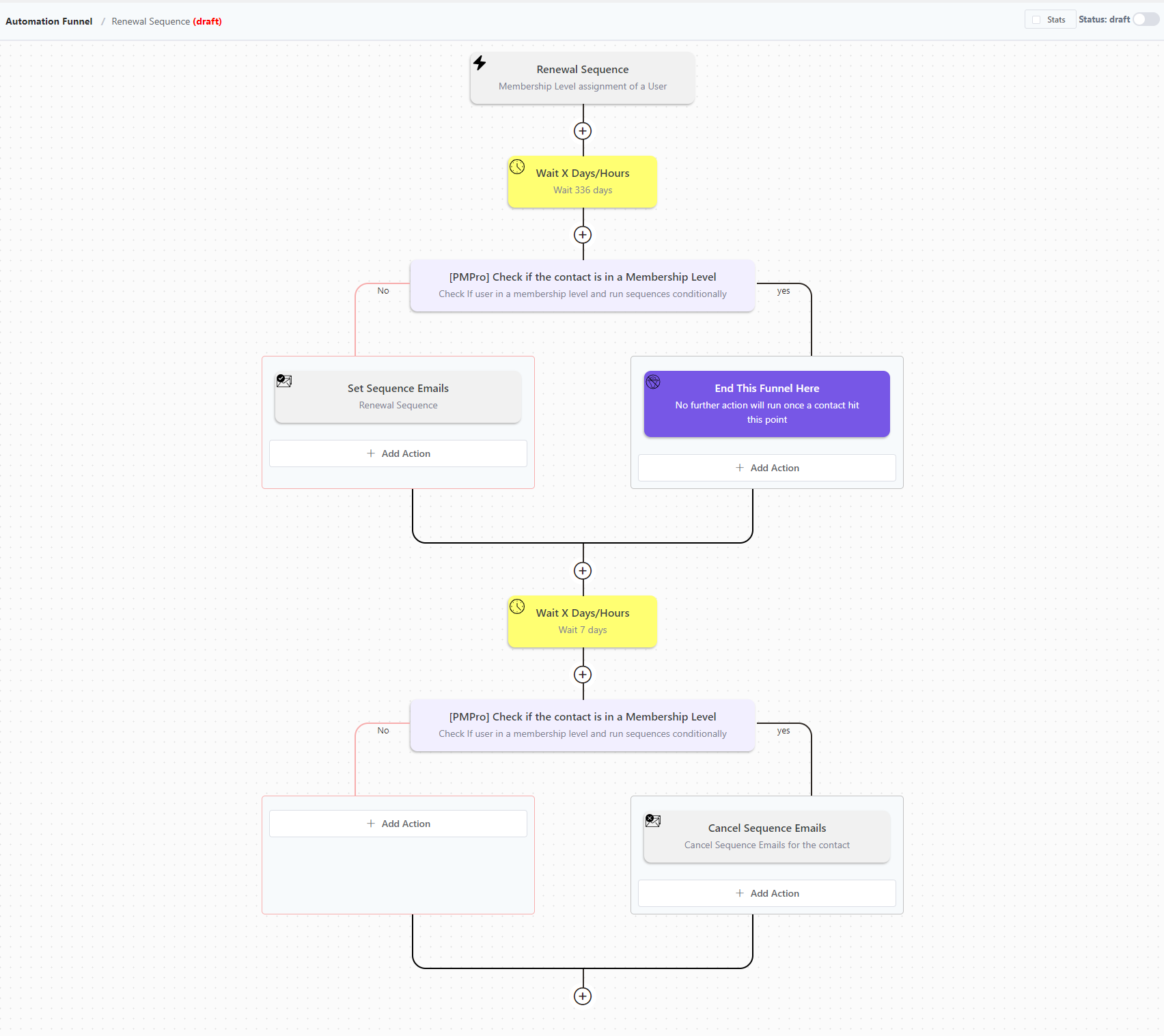The width and height of the screenshot is (1164, 1036).
Task: Click the email icon on Set Sequence Emails
Action: point(284,381)
